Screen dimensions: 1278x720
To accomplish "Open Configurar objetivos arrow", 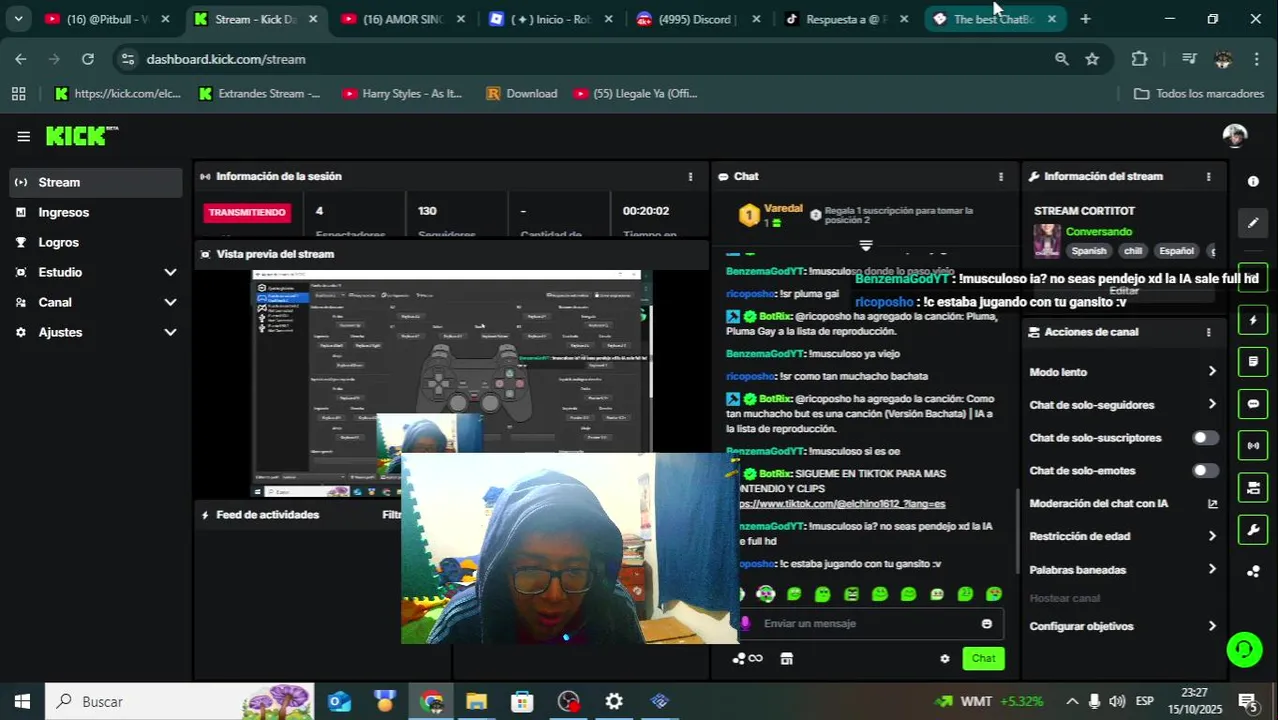I will [1212, 626].
